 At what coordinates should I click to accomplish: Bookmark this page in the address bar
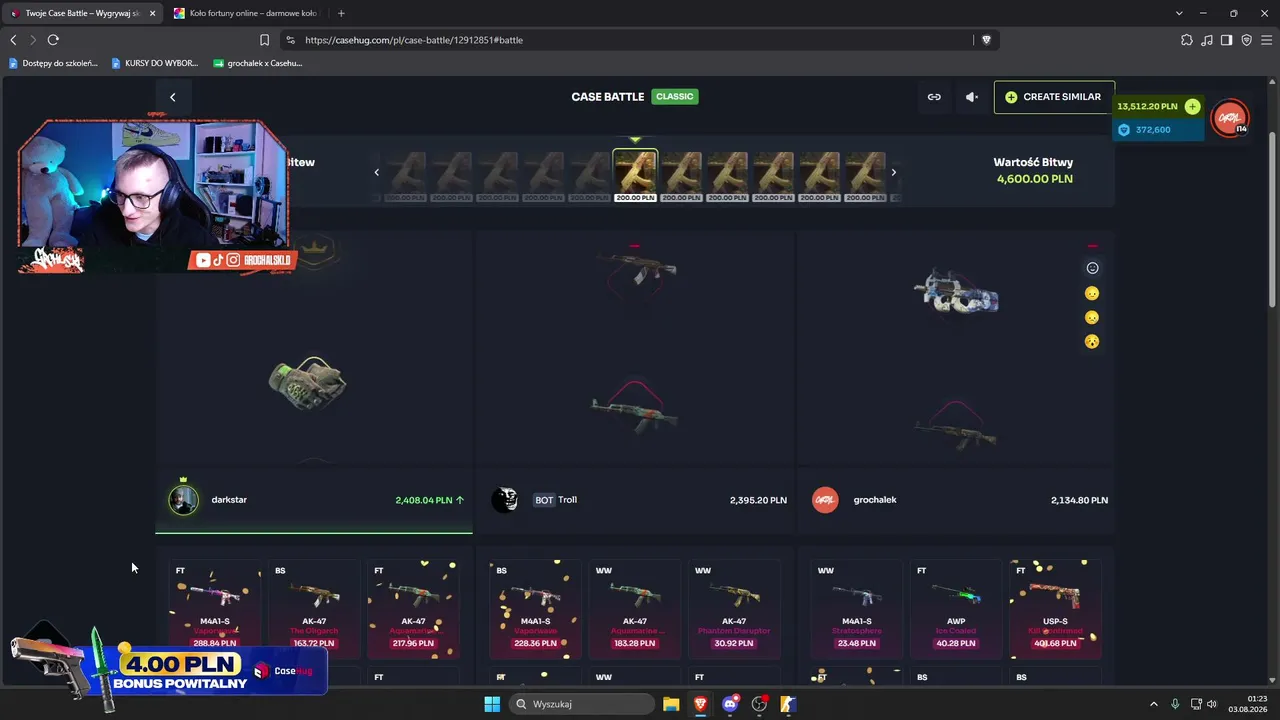264,40
